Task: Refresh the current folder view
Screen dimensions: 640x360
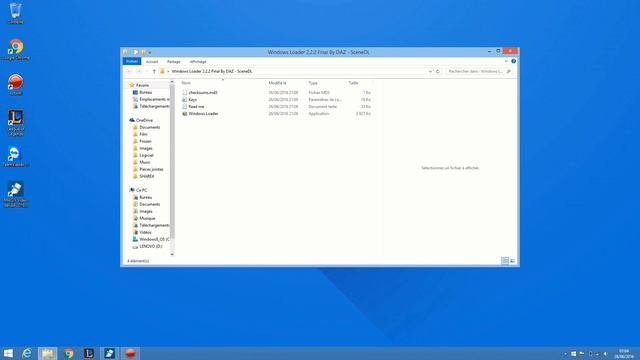Action: (438, 71)
